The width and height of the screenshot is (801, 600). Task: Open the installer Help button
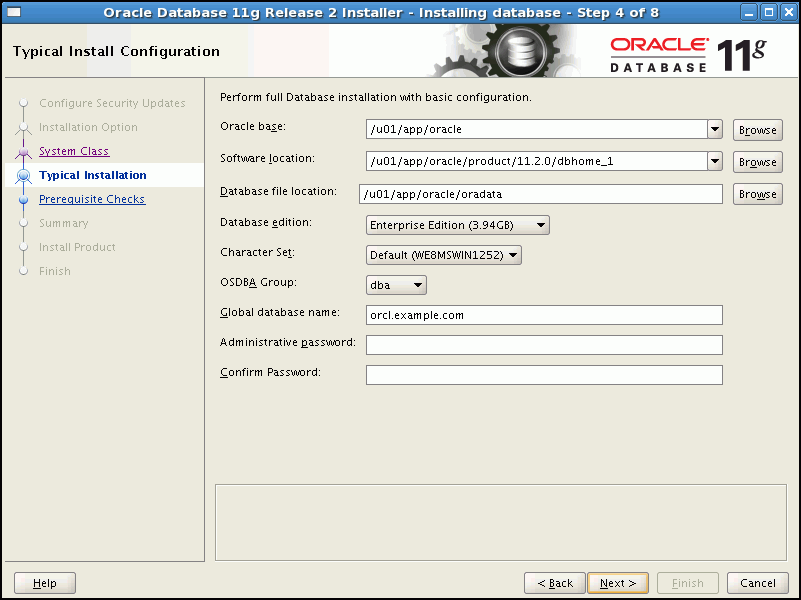tap(44, 583)
